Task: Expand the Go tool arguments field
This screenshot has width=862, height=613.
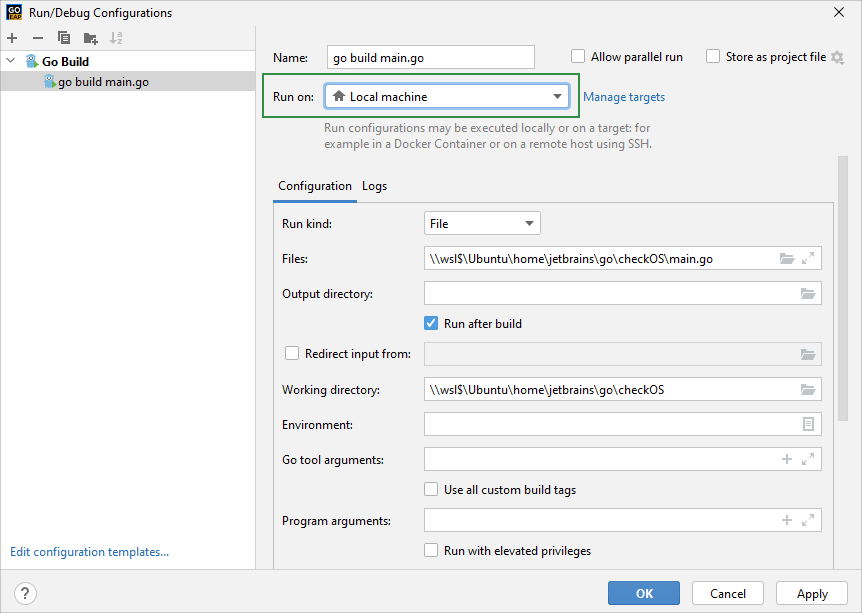Action: (808, 459)
